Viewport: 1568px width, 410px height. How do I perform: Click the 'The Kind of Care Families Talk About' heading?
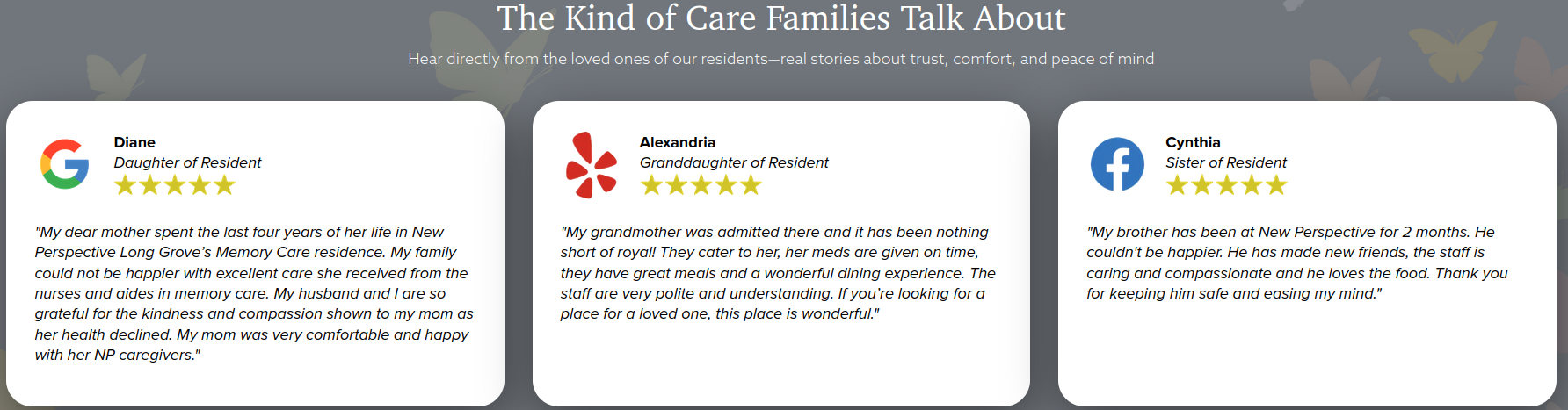coord(781,18)
